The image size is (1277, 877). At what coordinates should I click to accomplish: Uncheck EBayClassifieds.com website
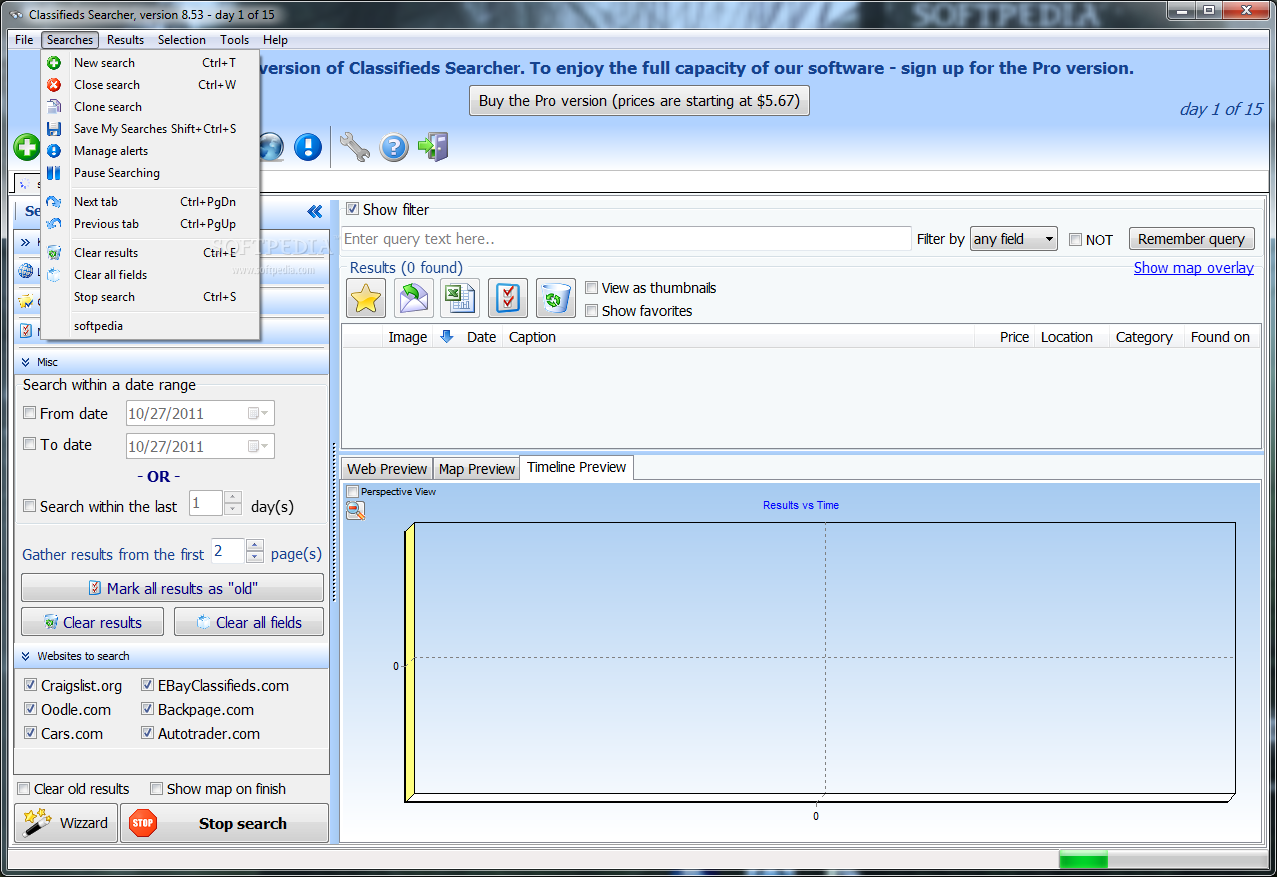tap(148, 686)
